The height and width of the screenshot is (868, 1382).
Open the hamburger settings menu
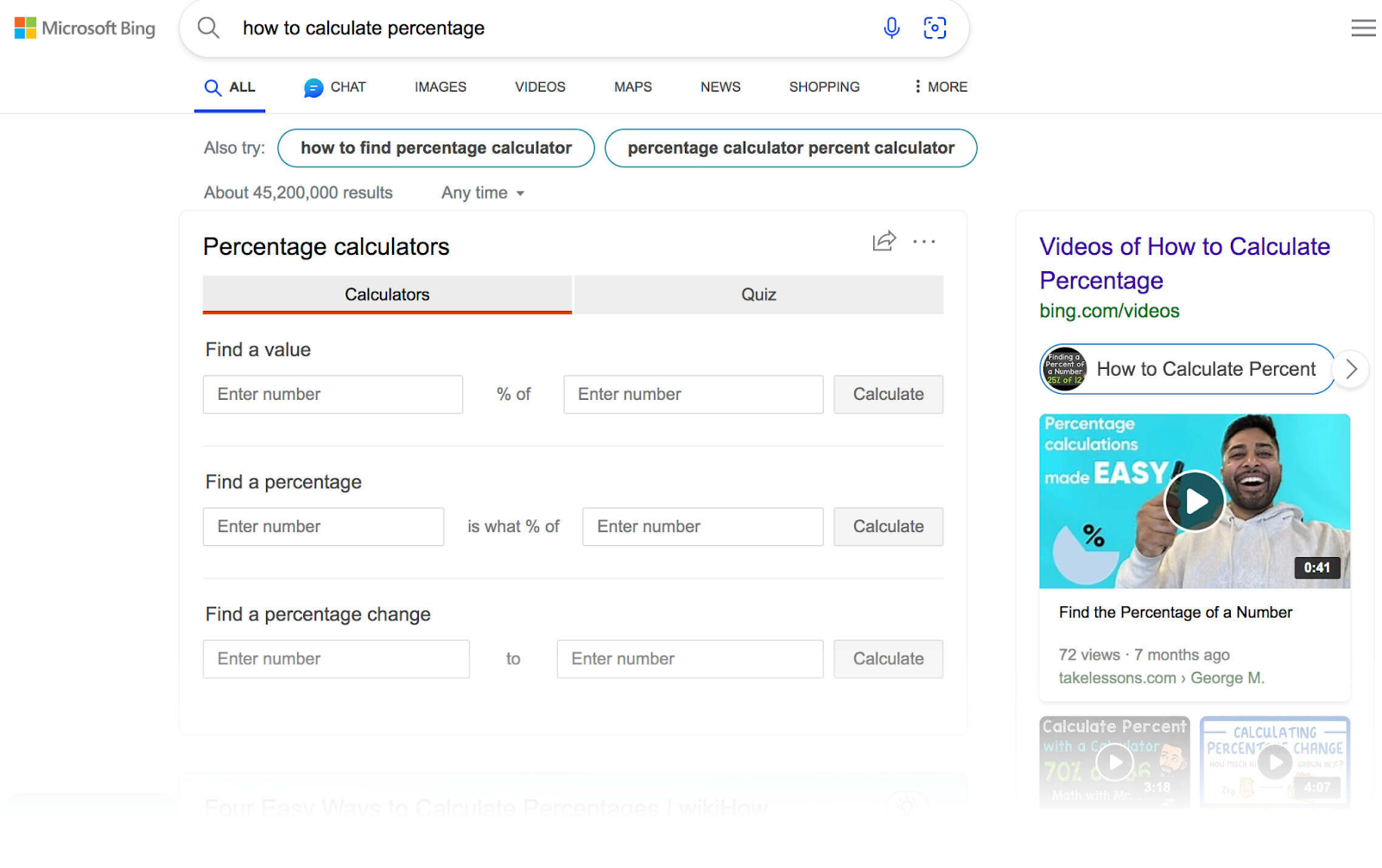(1363, 28)
